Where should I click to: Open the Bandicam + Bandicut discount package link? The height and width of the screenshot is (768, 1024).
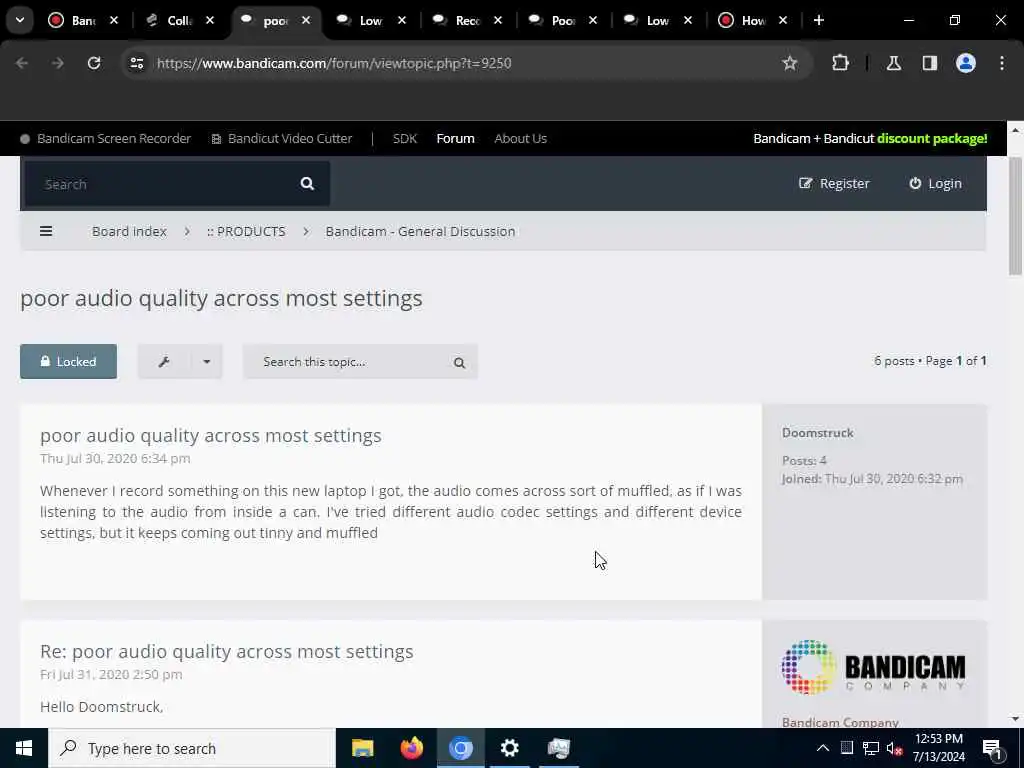[870, 138]
